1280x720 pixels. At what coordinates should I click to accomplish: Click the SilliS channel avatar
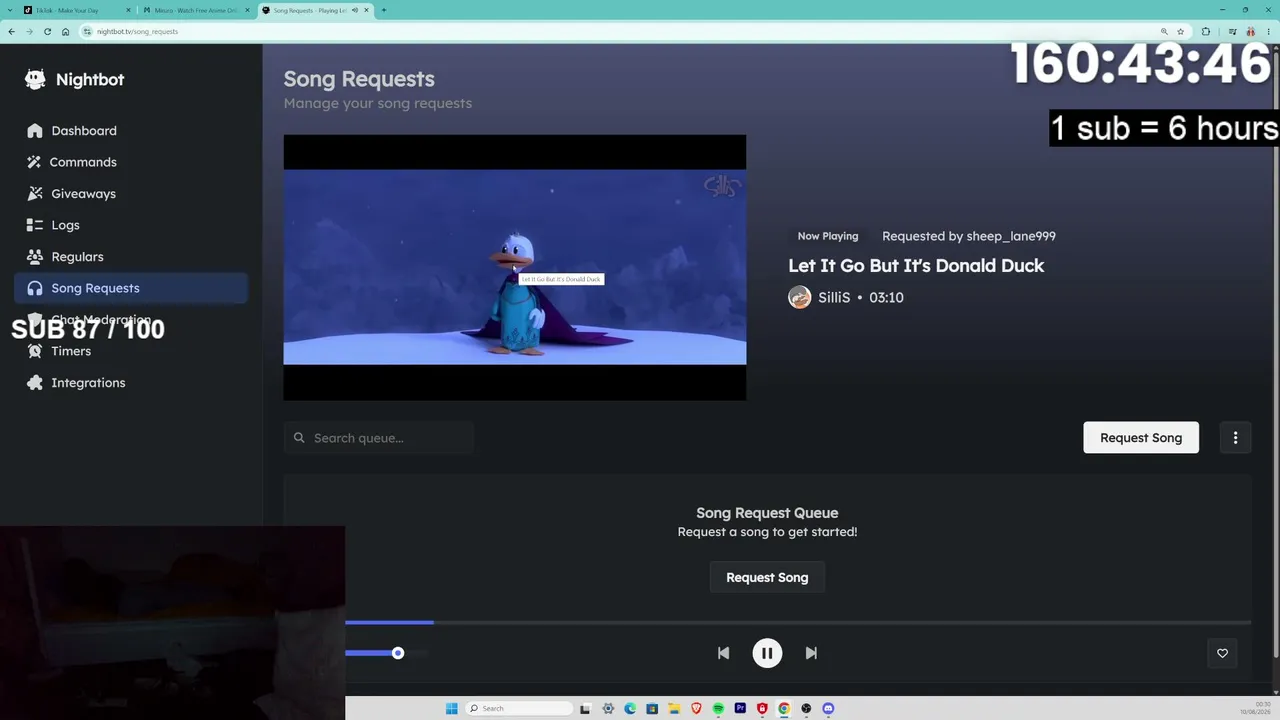[x=799, y=297]
